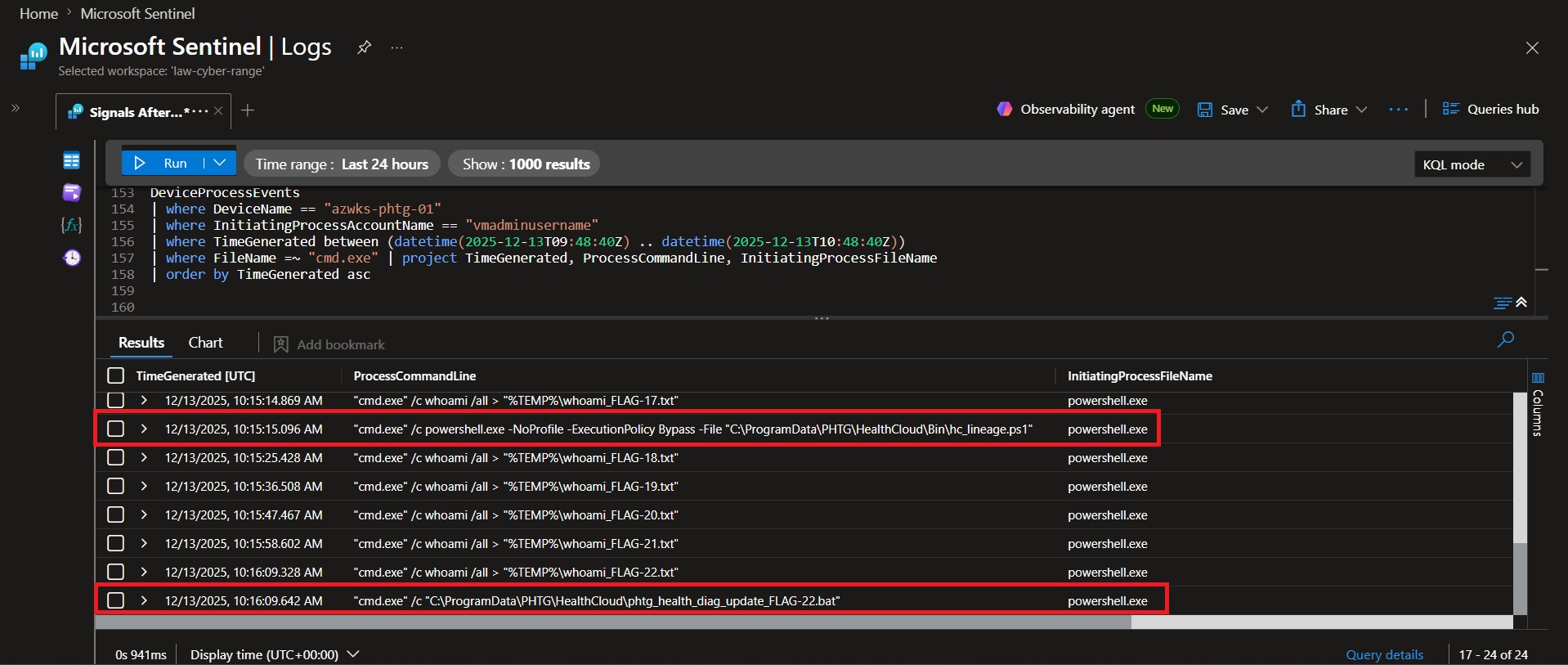The width and height of the screenshot is (1568, 665).
Task: Expand the hc_lineage.ps1 result row
Action: point(144,429)
